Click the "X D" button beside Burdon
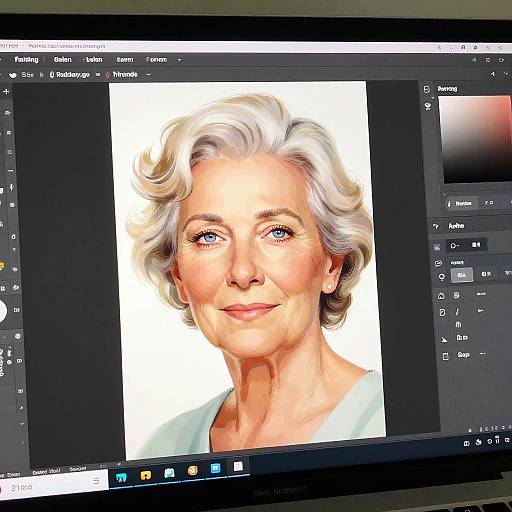 489,203
